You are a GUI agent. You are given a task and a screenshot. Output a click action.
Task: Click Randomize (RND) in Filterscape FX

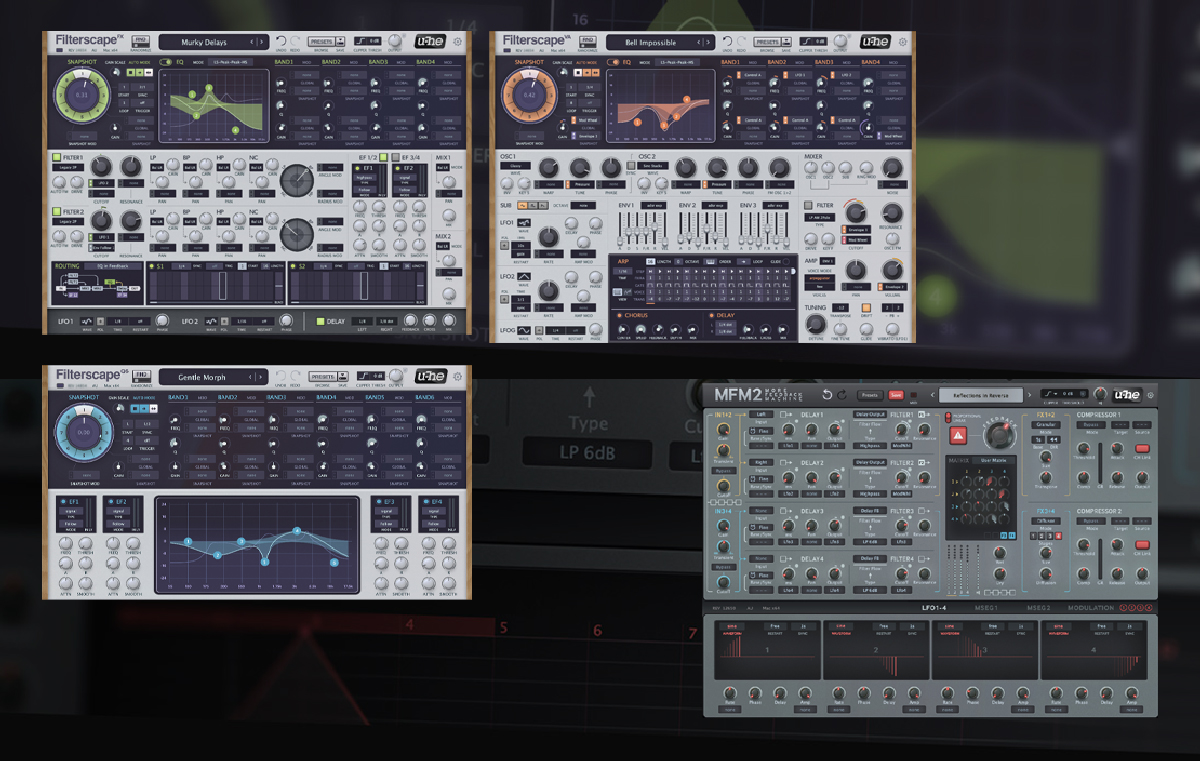[x=140, y=40]
